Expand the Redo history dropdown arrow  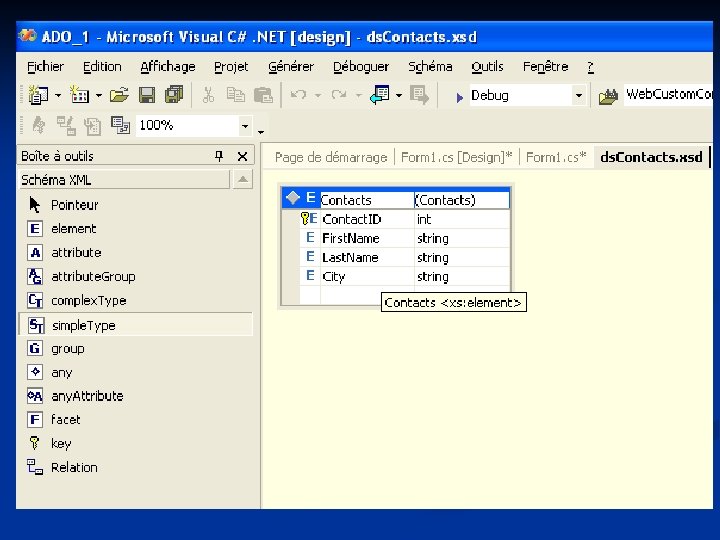pos(359,96)
